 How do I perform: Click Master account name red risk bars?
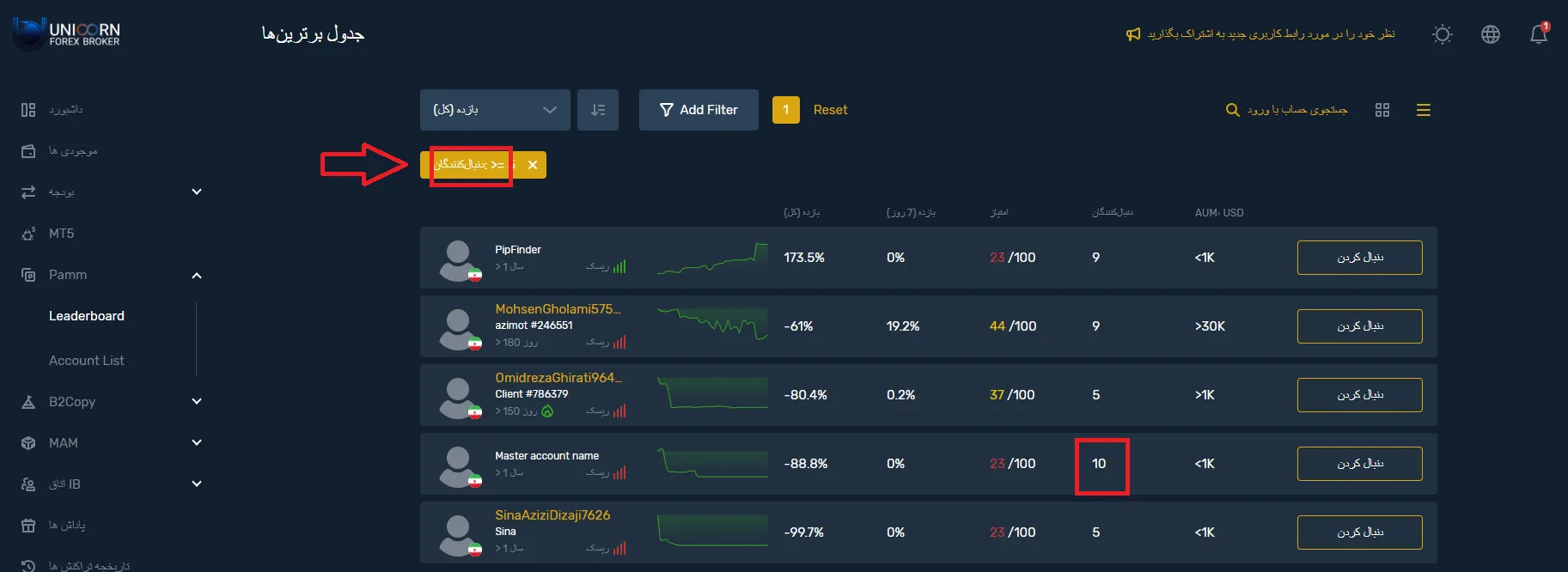(x=619, y=472)
